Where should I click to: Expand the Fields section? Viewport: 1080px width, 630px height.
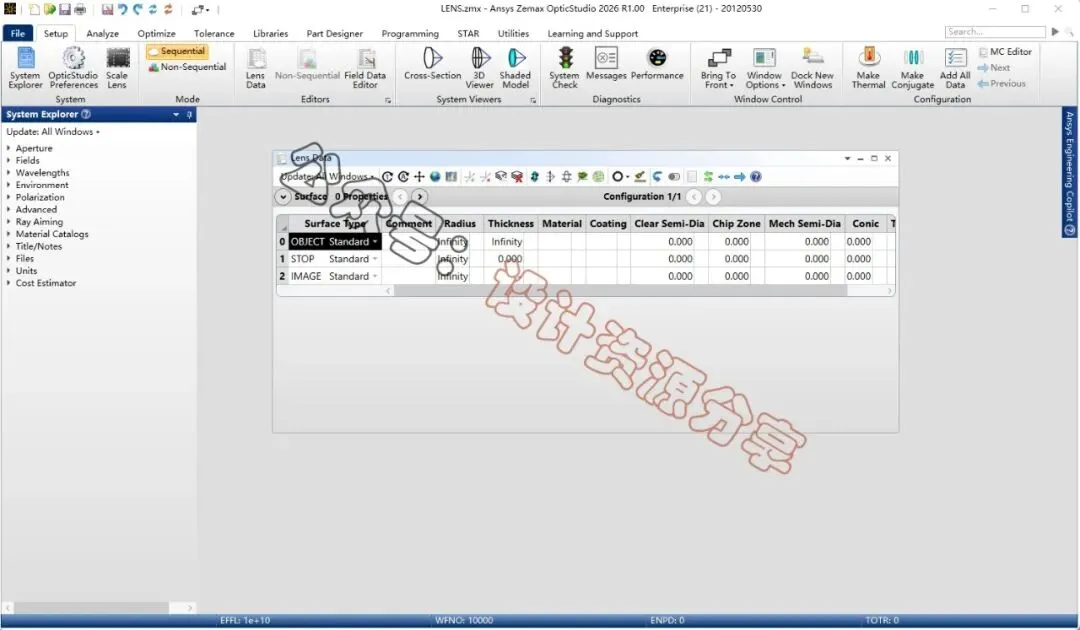(8, 160)
